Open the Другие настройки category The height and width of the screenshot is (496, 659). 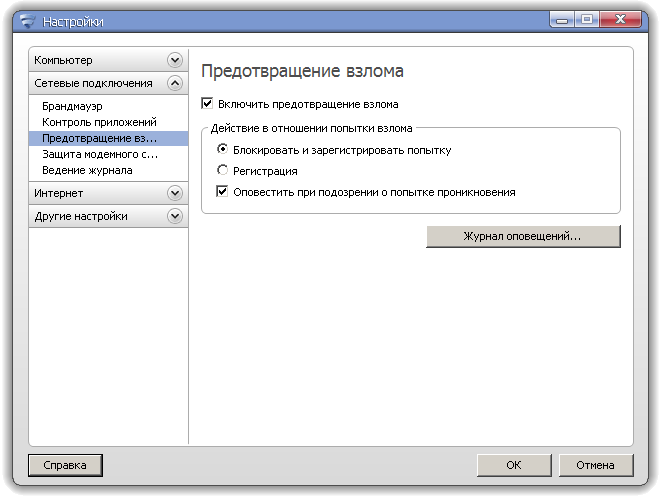coord(108,216)
